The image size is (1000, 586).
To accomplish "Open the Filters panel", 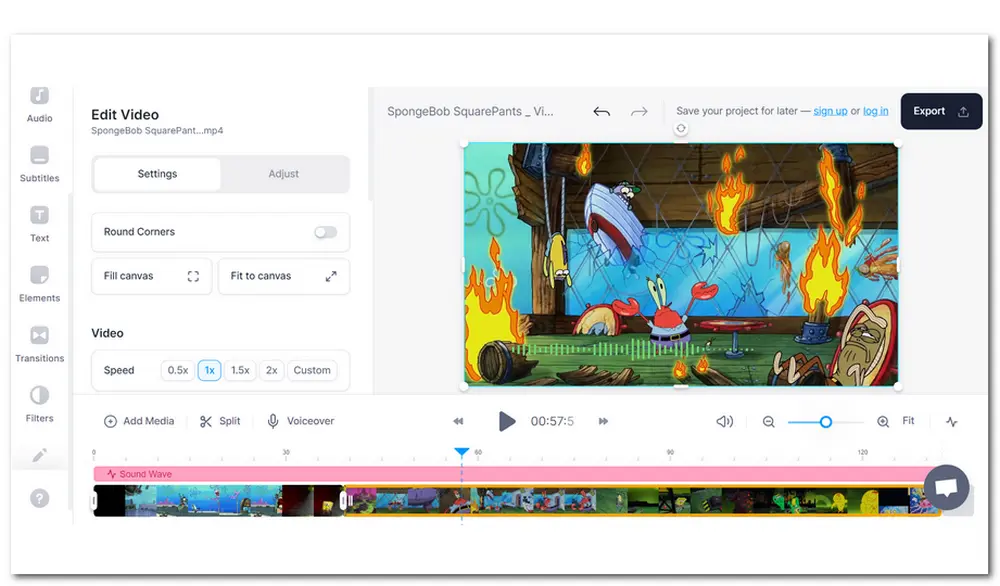I will point(40,404).
